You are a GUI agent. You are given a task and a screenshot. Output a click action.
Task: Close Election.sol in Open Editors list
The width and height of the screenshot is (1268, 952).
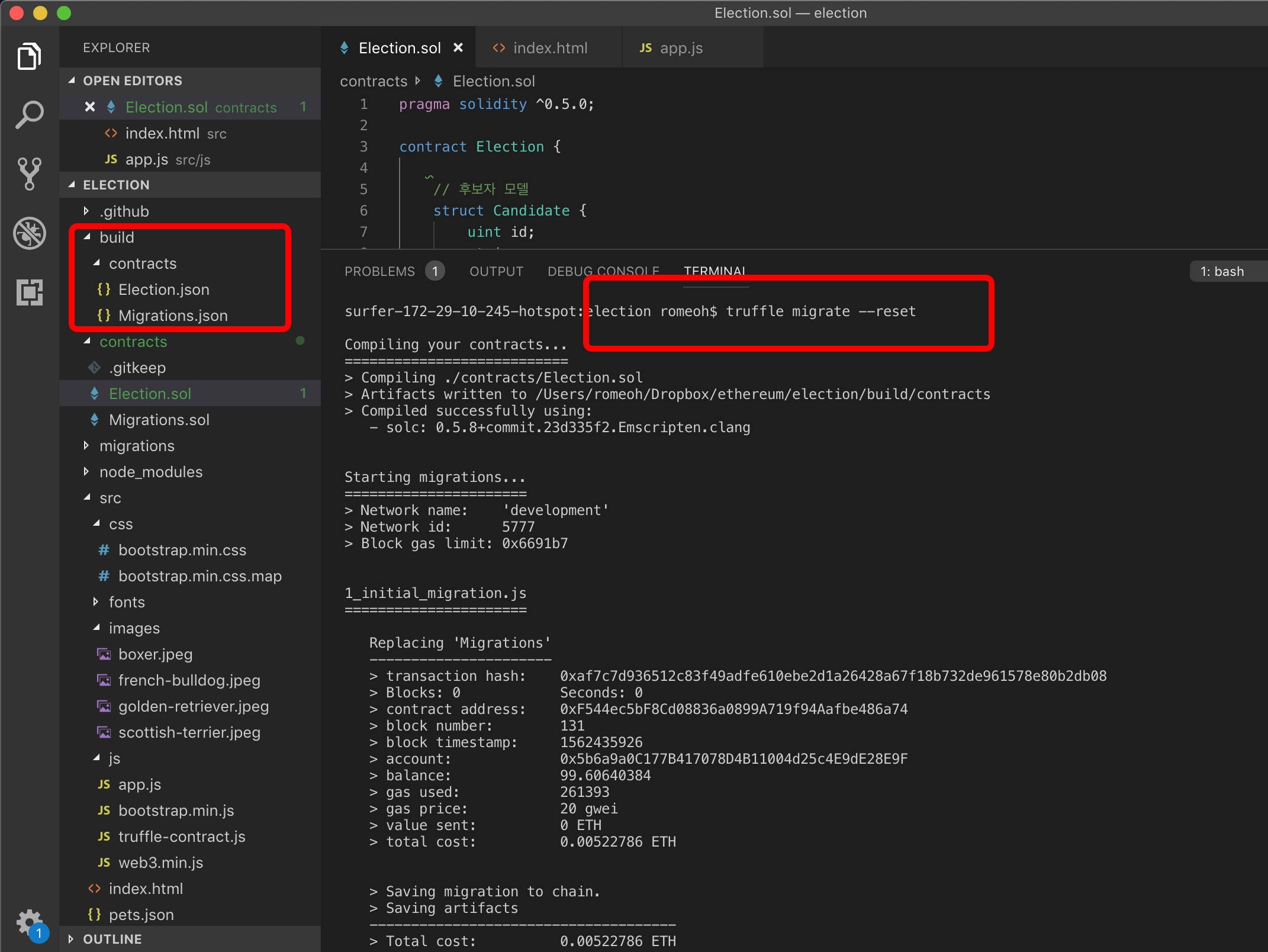[90, 107]
